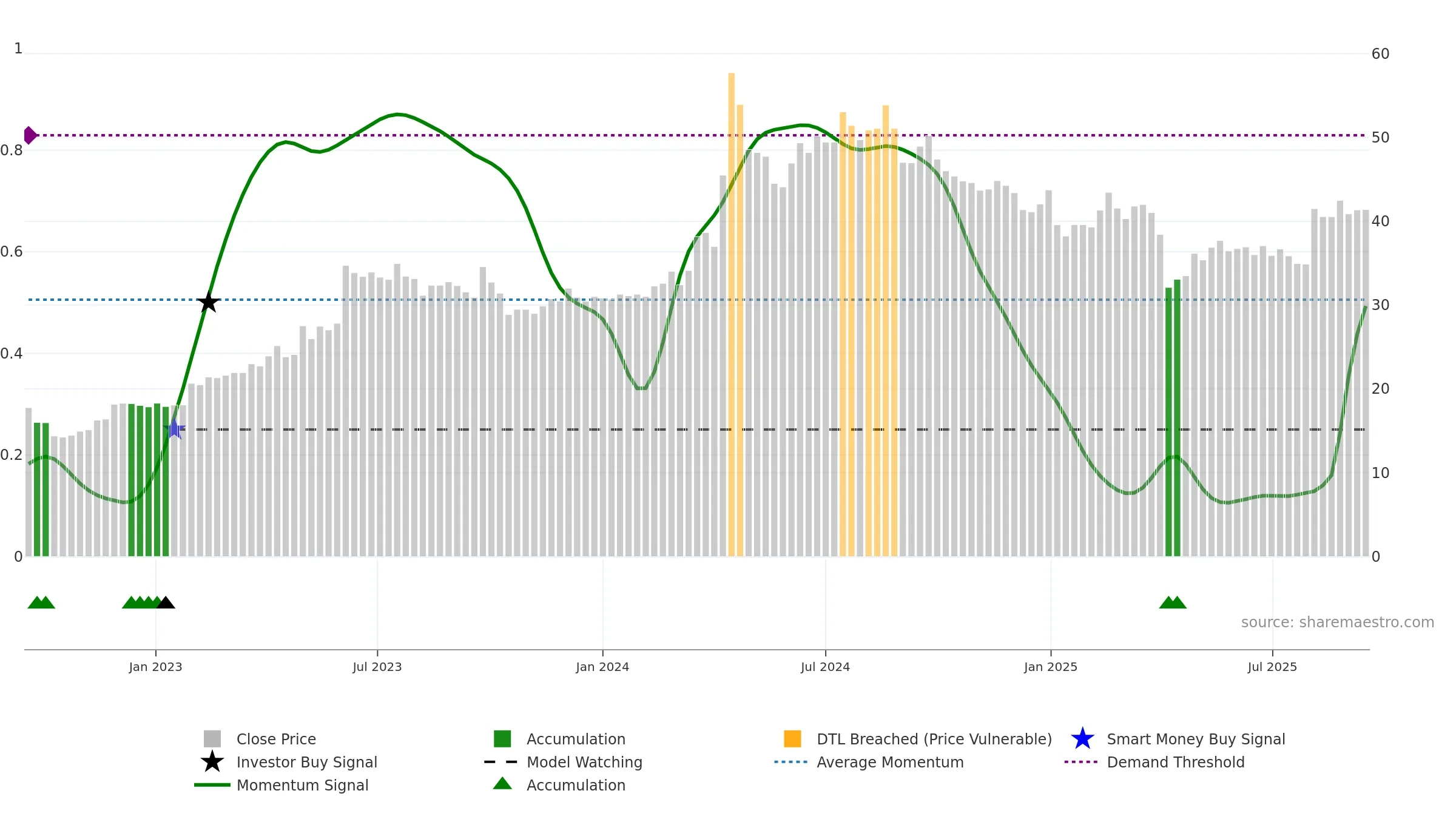Click the blue star legend icon
This screenshot has width=1456, height=819.
click(x=1082, y=738)
